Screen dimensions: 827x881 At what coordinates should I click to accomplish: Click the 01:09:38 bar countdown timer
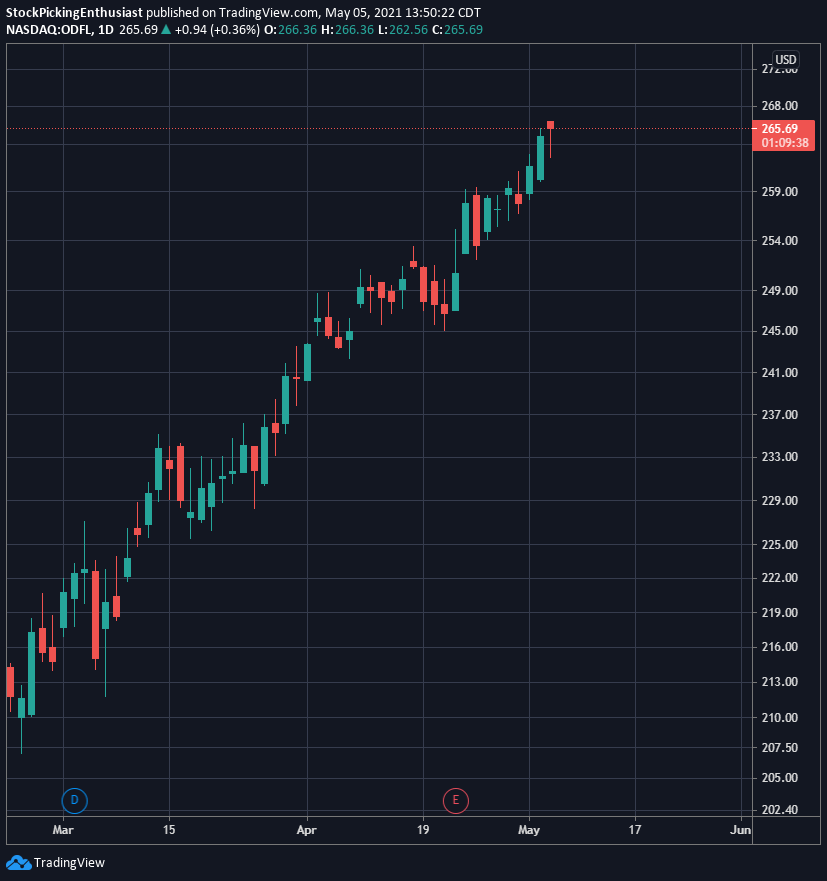point(785,143)
